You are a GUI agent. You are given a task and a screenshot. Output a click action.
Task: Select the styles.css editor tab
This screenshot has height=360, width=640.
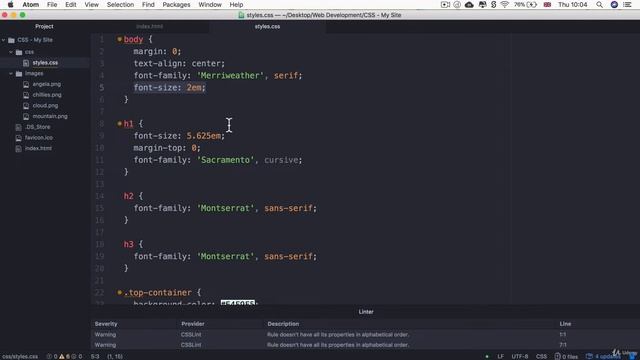click(267, 27)
